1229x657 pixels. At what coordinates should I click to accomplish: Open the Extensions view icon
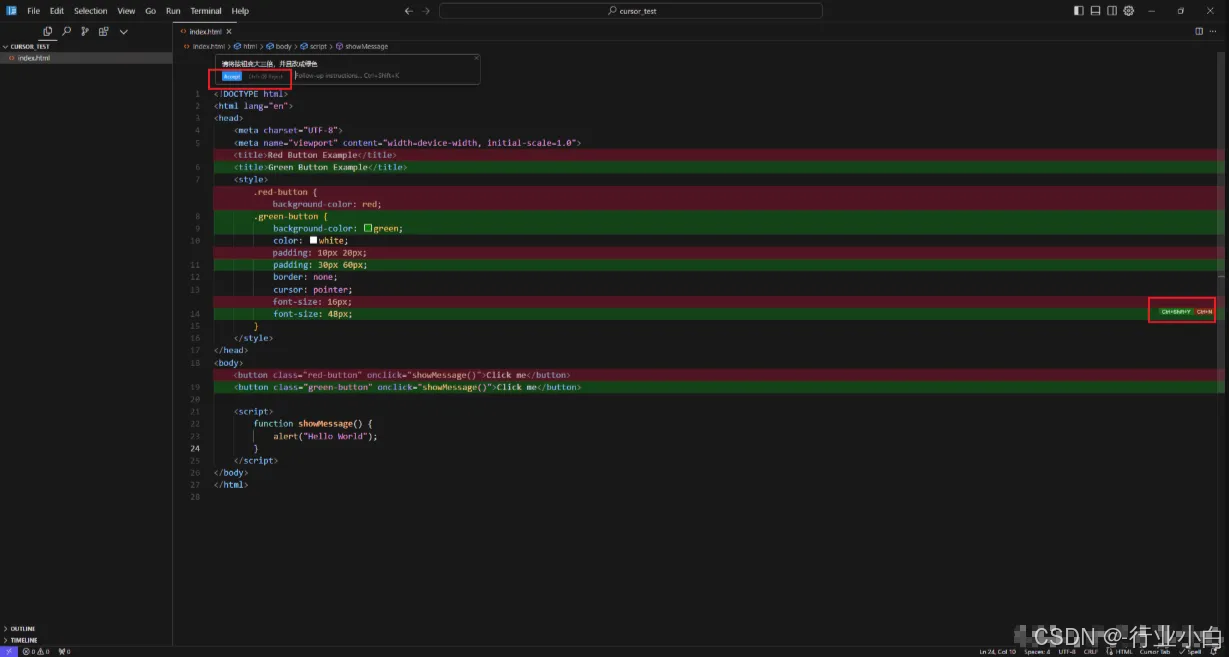(103, 32)
